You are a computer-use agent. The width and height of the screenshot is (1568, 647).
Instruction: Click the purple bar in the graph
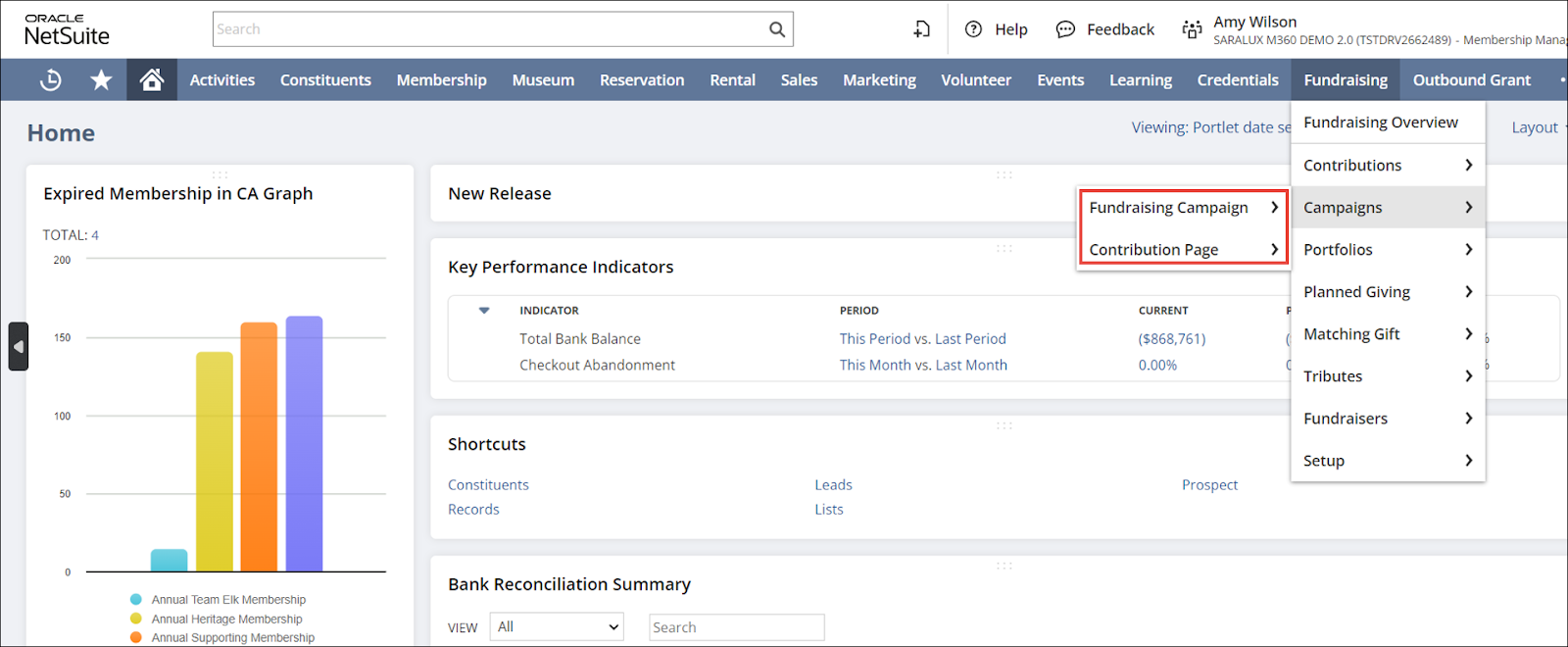pyautogui.click(x=304, y=443)
